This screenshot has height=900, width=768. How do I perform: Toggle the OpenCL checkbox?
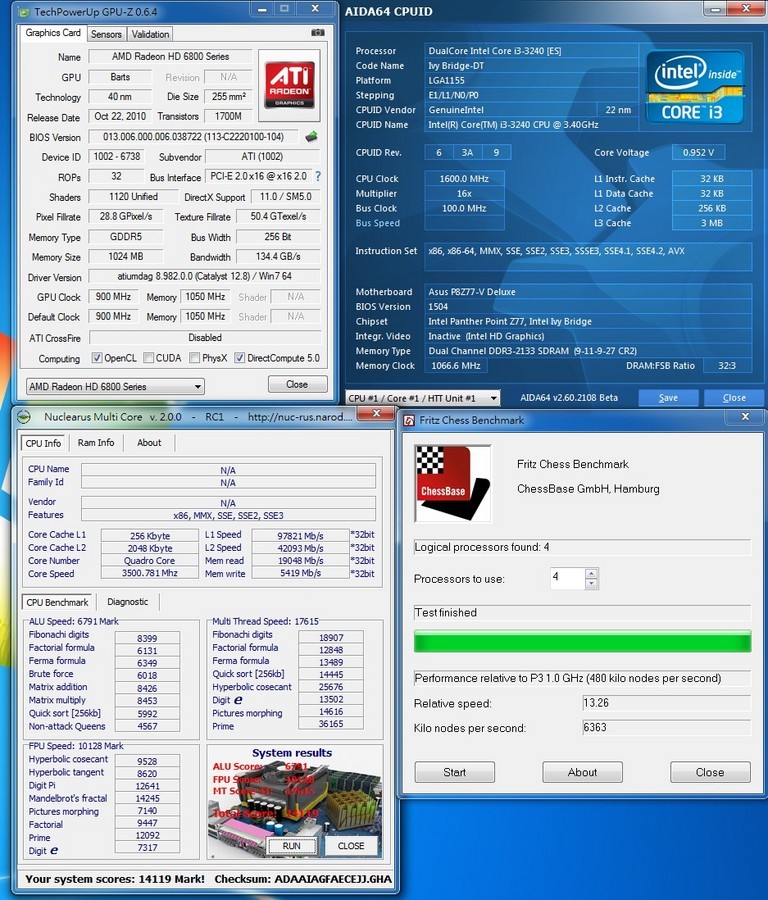[x=97, y=358]
